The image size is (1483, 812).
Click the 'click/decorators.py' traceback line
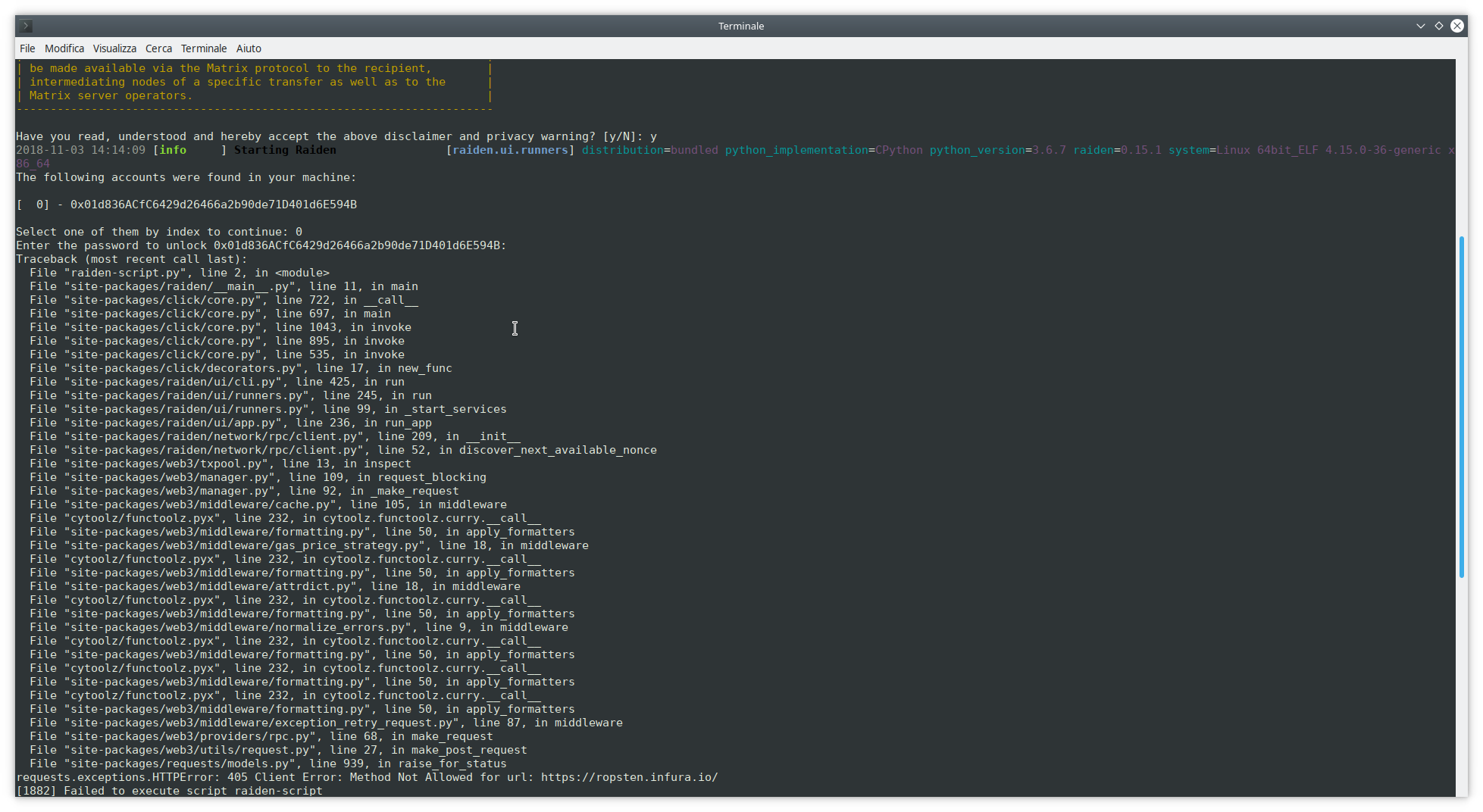pos(241,368)
